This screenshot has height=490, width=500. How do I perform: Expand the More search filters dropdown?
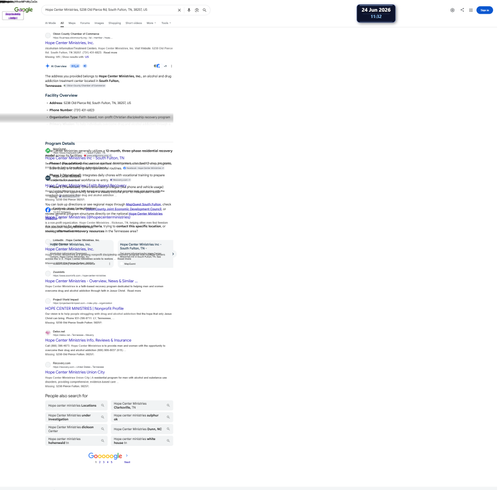click(151, 23)
